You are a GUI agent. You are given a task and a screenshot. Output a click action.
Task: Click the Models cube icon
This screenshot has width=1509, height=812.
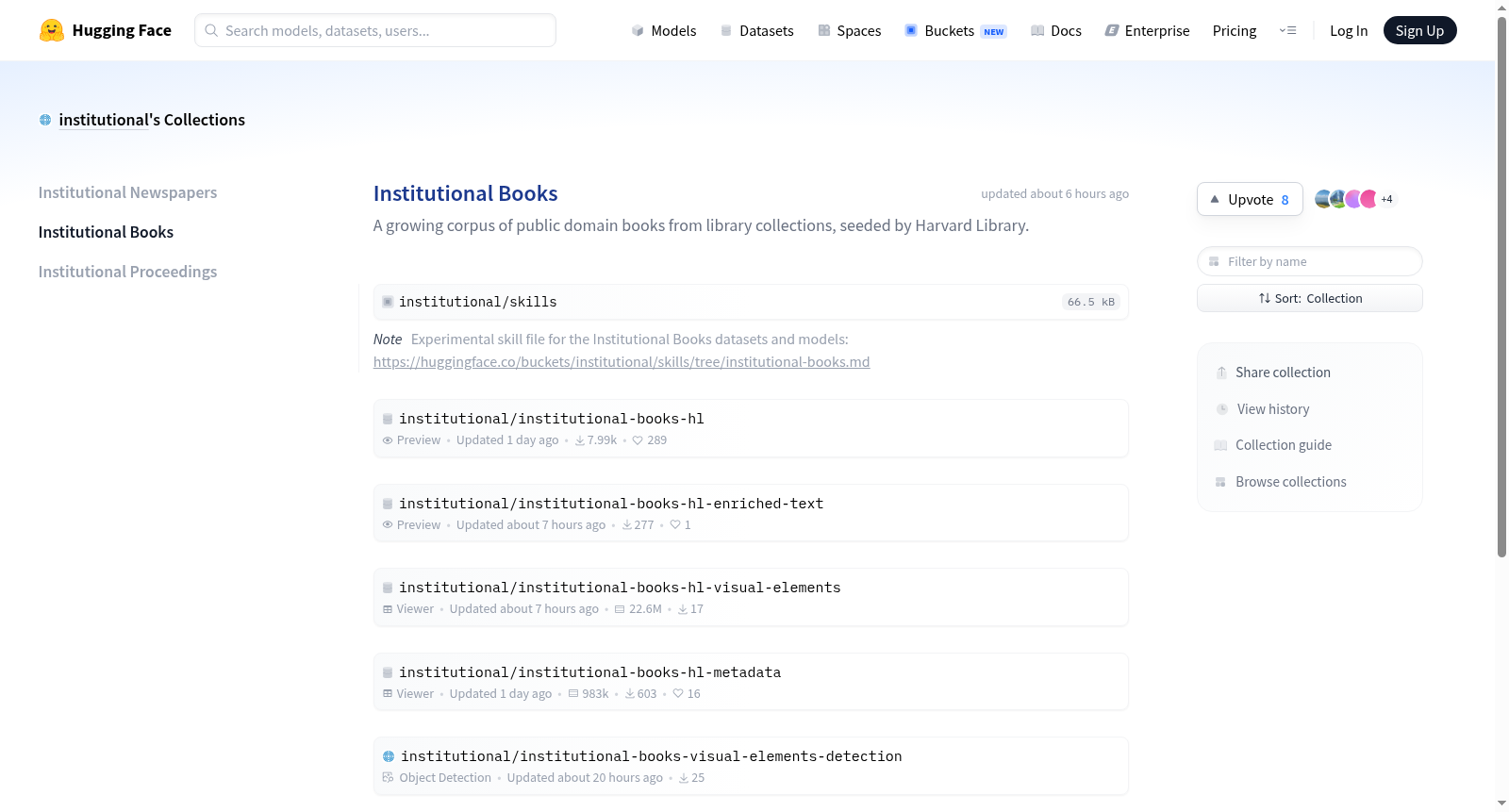click(x=638, y=30)
